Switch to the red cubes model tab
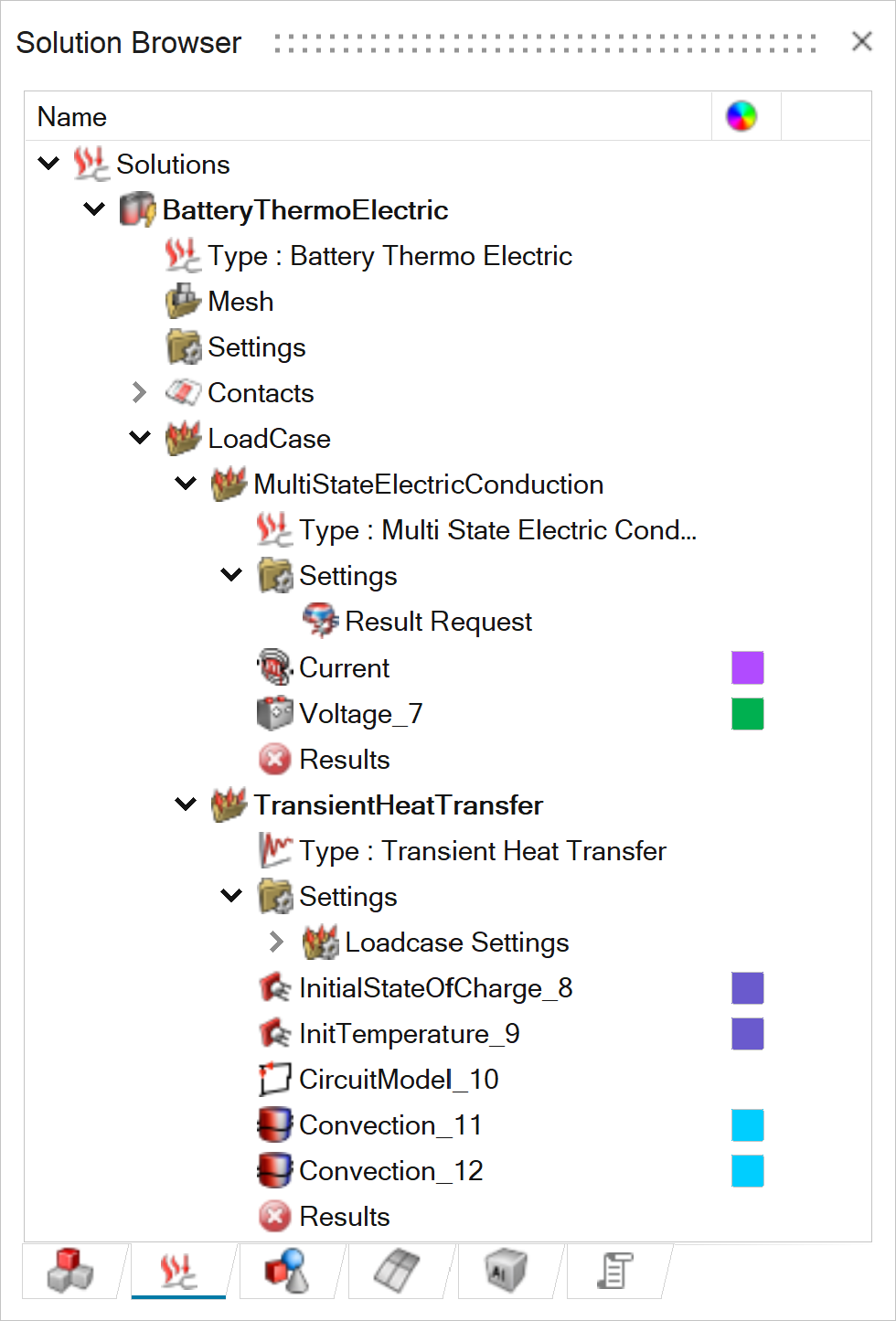The width and height of the screenshot is (896, 1321). pyautogui.click(x=70, y=1271)
